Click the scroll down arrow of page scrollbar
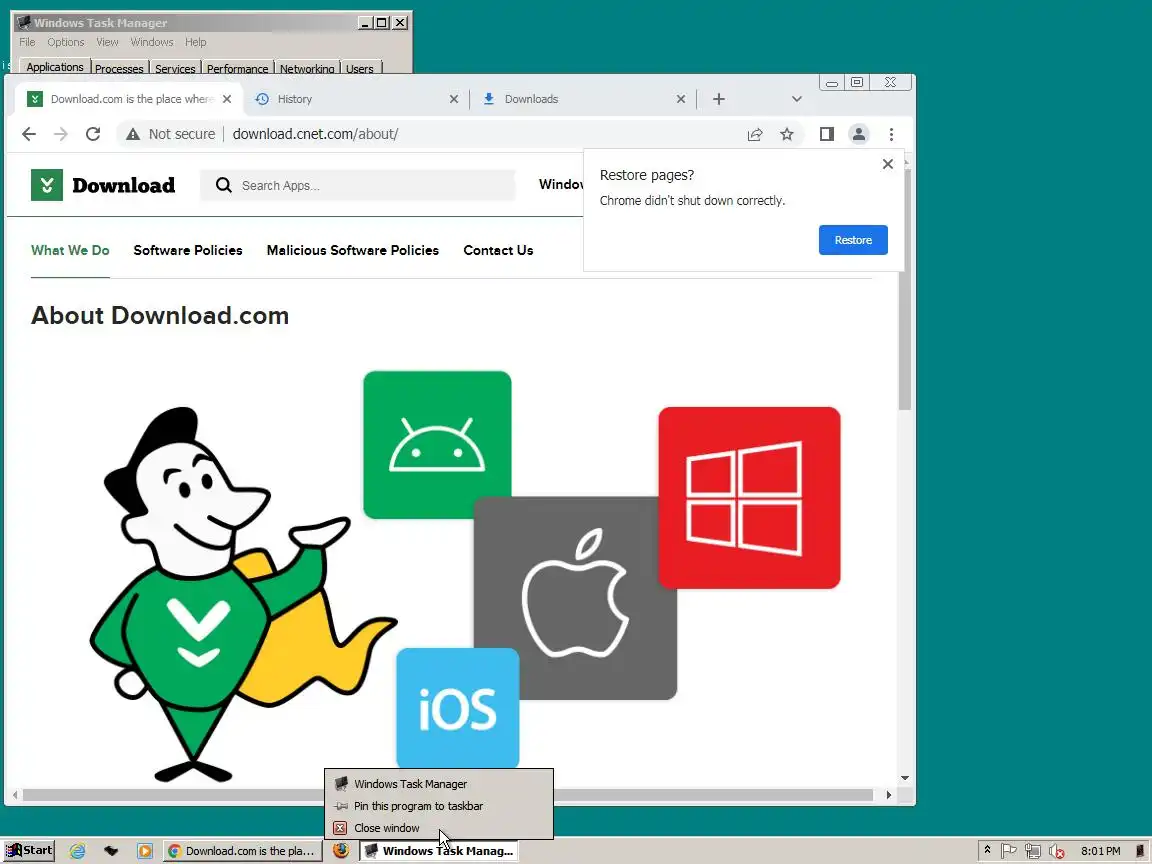Viewport: 1152px width, 864px height. pyautogui.click(x=905, y=778)
